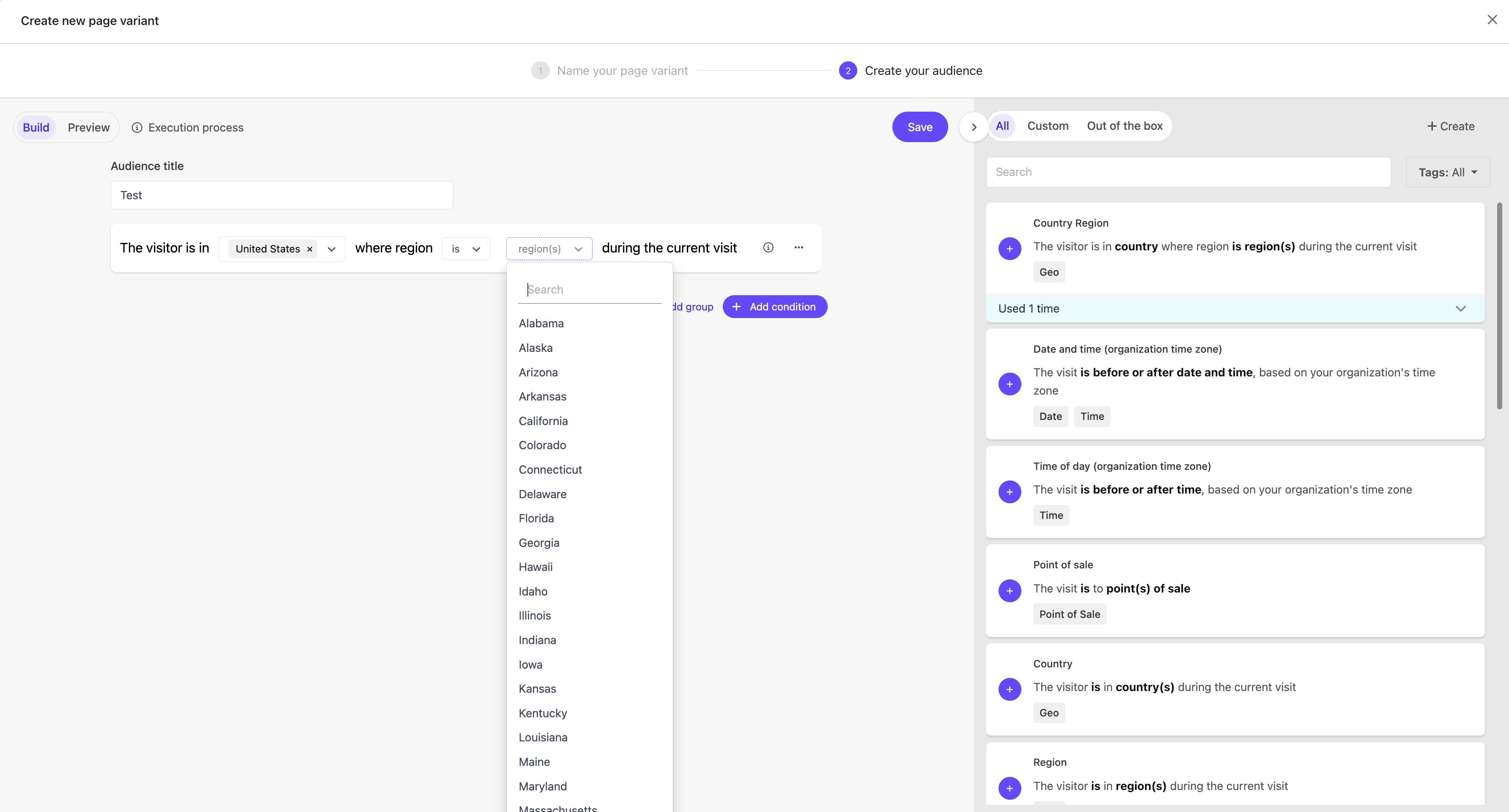Select California from the region list
The image size is (1509, 812).
coord(543,421)
